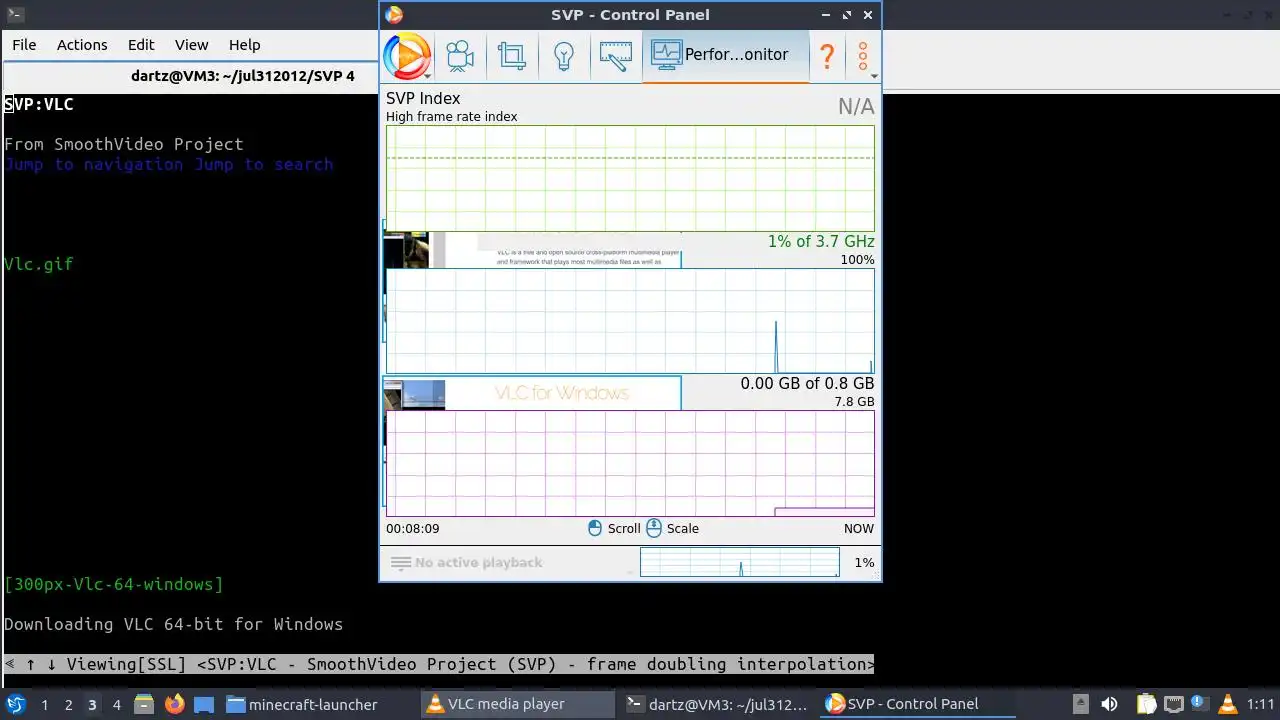Click the mini CPU graph in SVP footer
Screen dimensions: 1280x720
(x=740, y=562)
